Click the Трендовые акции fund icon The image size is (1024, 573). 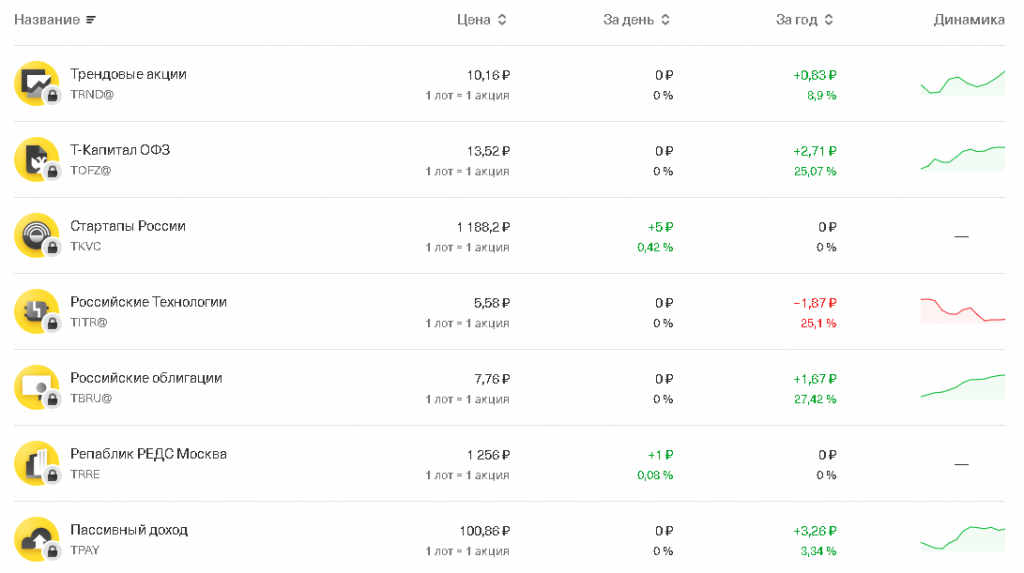click(37, 83)
